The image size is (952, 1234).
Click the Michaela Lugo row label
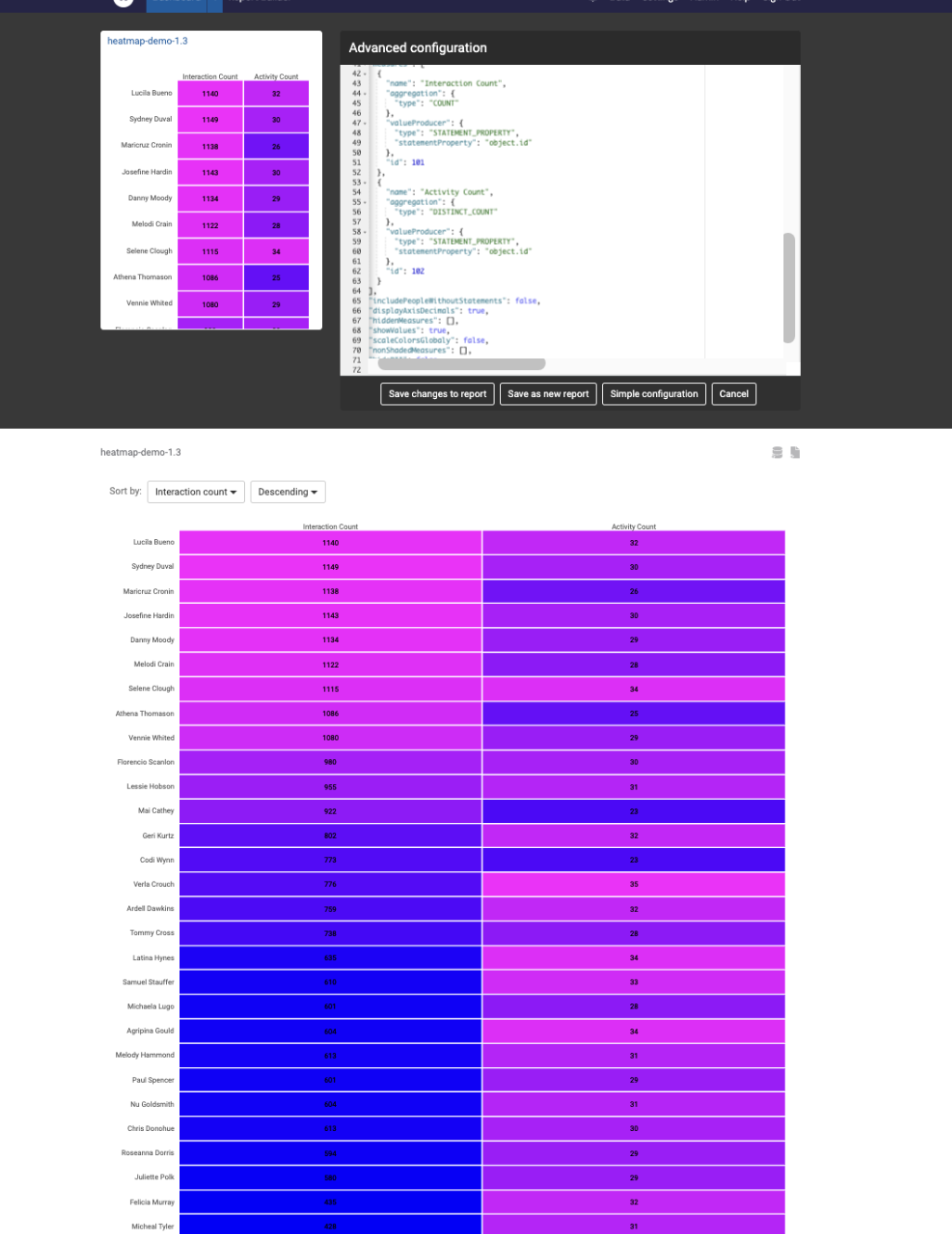point(150,1006)
